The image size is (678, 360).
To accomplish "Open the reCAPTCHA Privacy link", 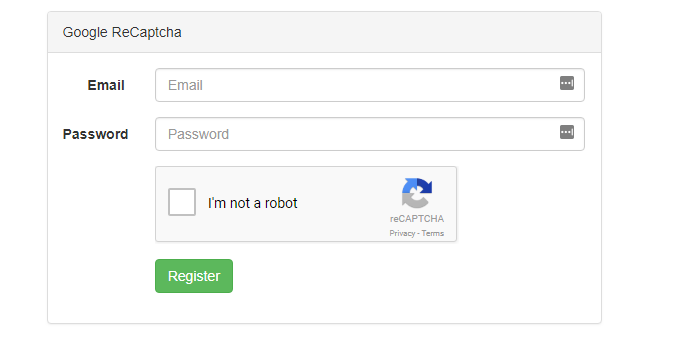I will point(402,233).
